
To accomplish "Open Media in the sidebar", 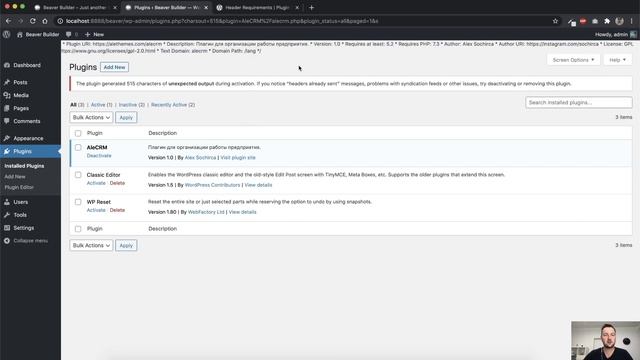I will coord(21,96).
